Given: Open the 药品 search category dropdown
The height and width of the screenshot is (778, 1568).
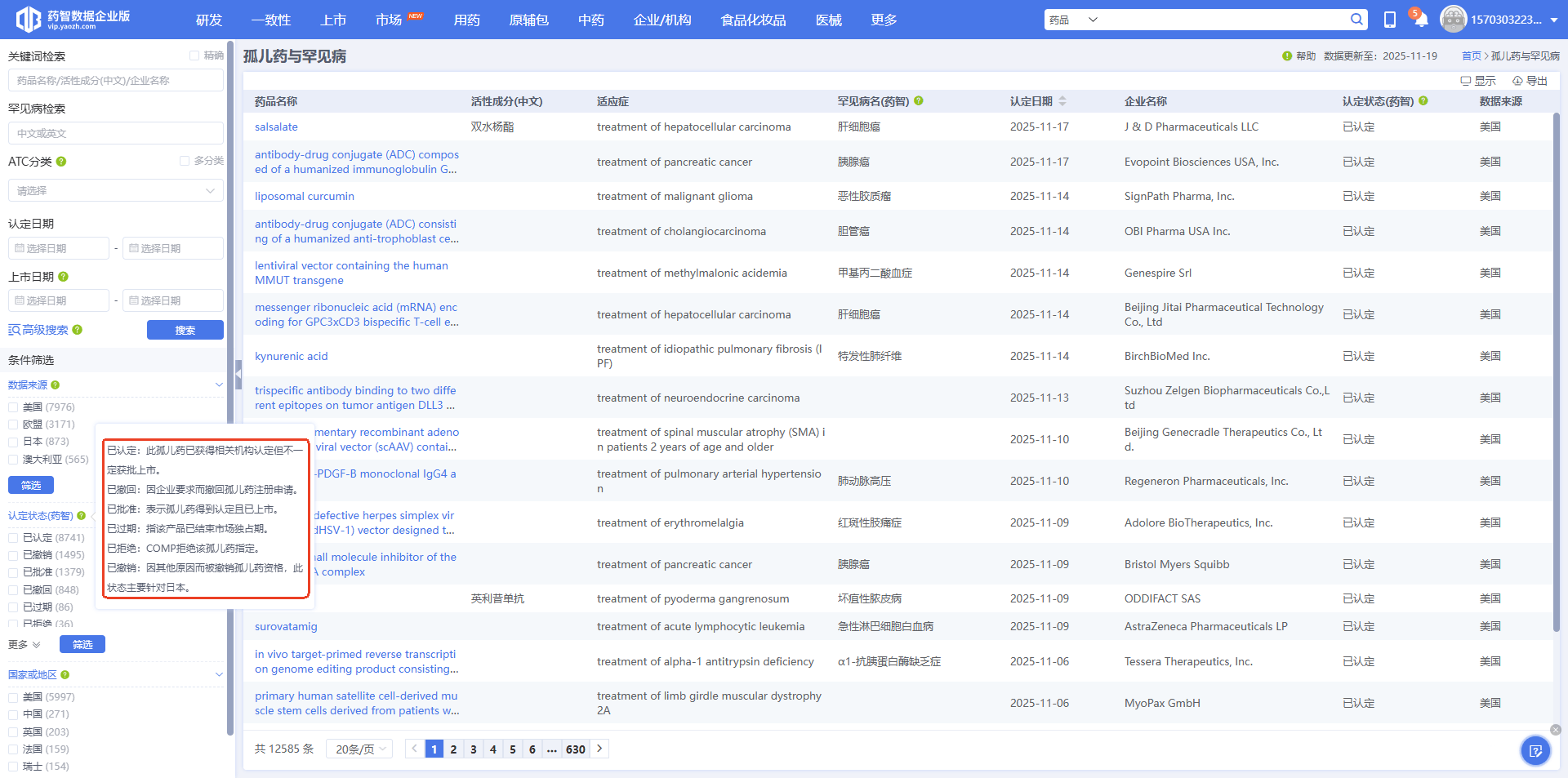Looking at the screenshot, I should pyautogui.click(x=1073, y=20).
